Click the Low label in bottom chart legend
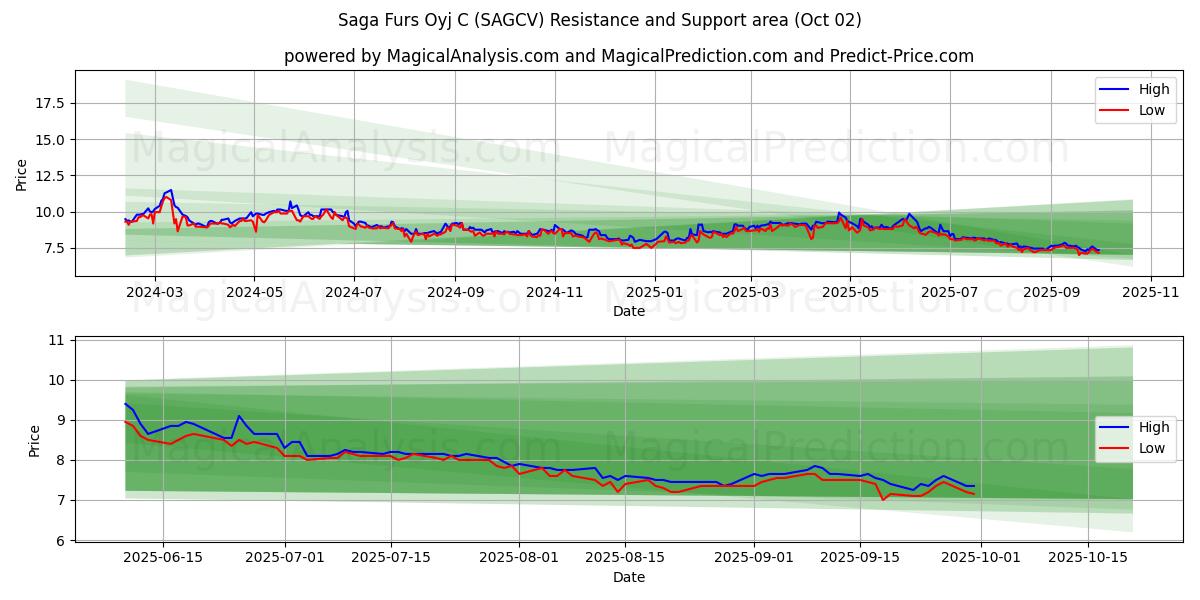 tap(1152, 448)
